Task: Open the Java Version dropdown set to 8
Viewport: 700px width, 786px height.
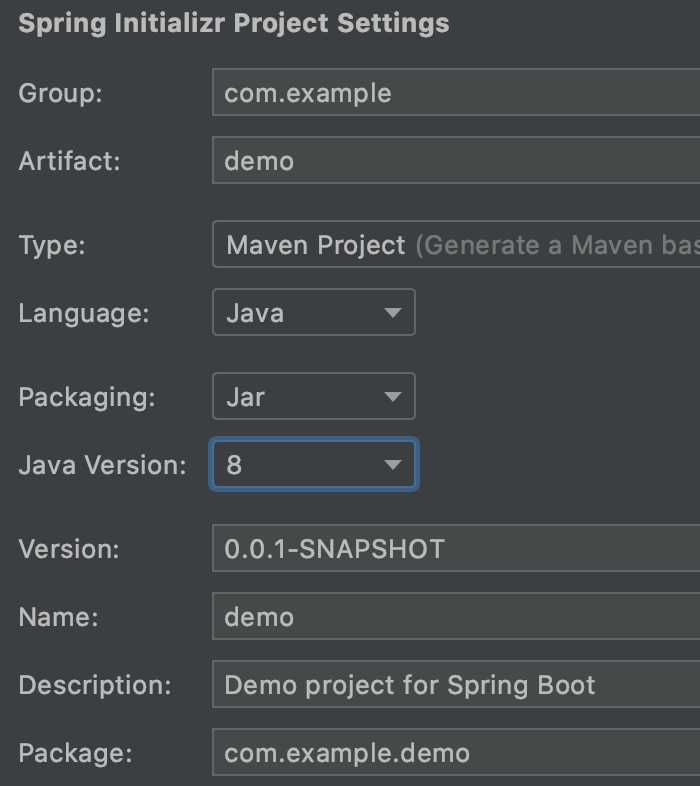Action: point(314,465)
